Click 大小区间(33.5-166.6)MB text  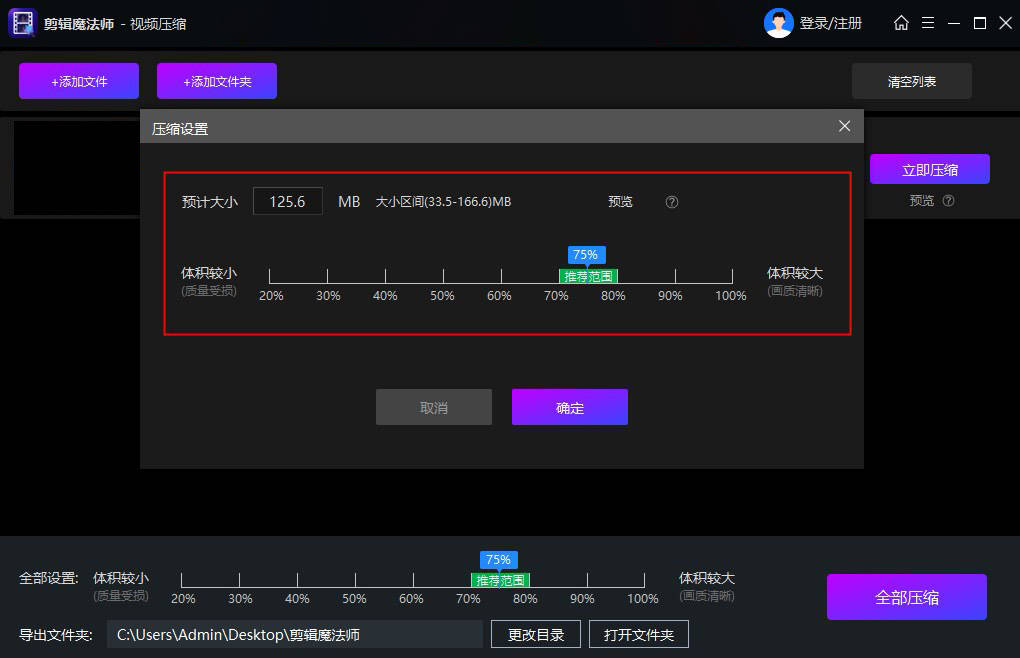tap(444, 202)
